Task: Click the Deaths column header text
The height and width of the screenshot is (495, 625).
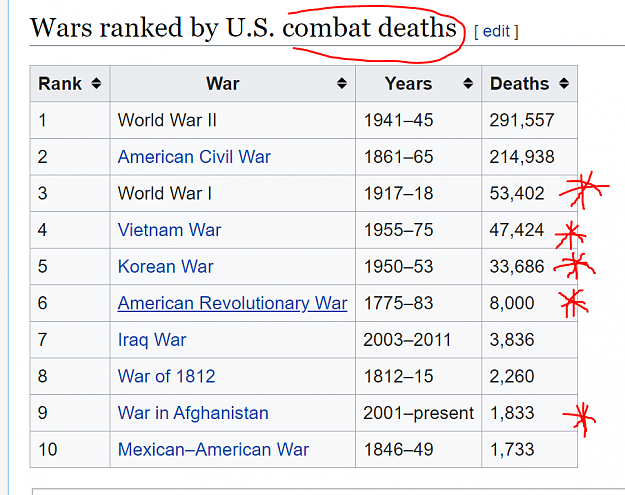Action: click(x=520, y=84)
